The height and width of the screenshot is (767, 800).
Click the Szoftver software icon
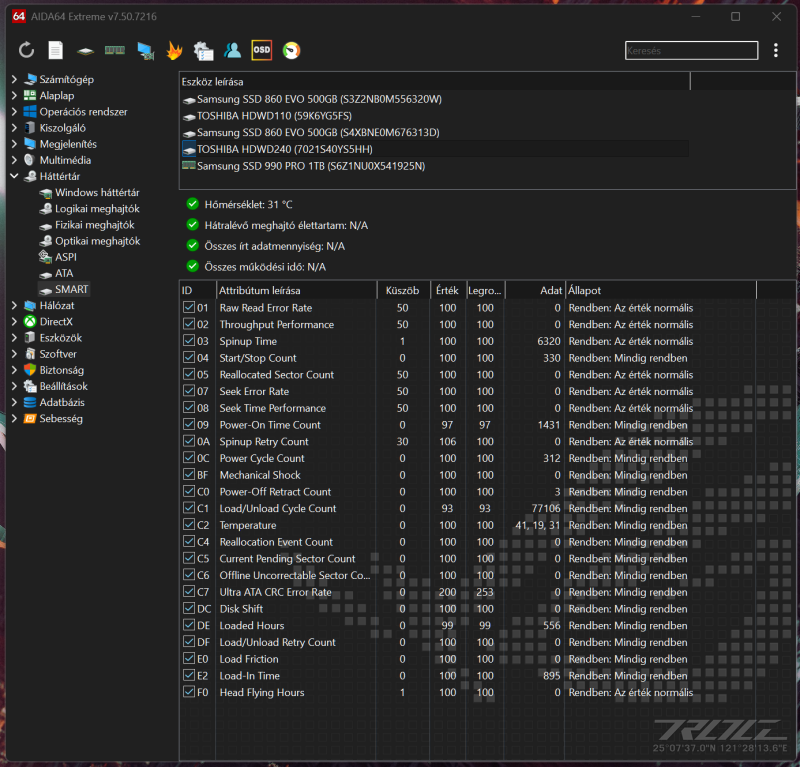[30, 354]
